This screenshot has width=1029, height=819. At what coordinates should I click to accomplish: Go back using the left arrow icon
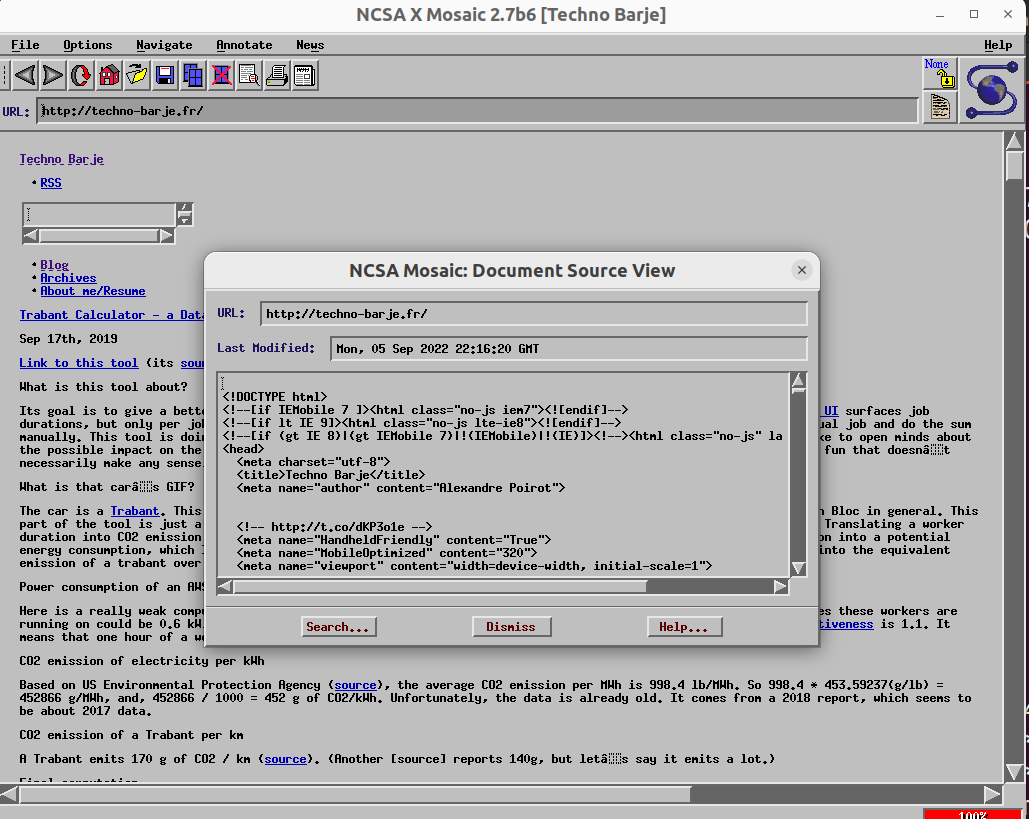tap(25, 75)
